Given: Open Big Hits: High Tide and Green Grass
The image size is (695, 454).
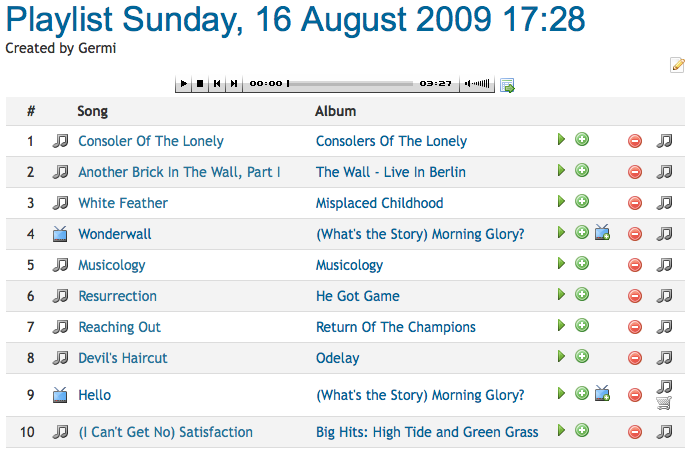Looking at the screenshot, I should pyautogui.click(x=427, y=432).
